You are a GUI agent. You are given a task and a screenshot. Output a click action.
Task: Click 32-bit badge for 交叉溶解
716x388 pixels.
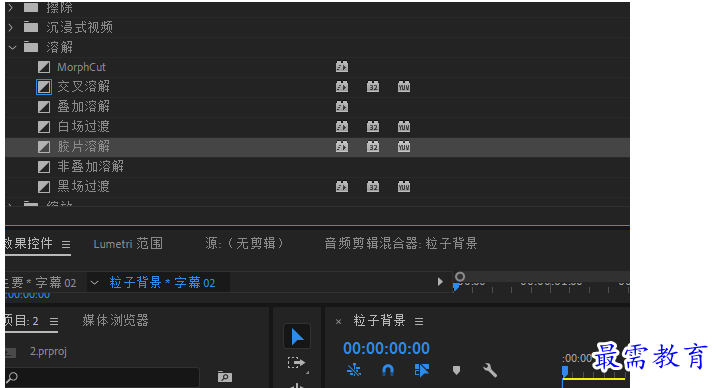click(373, 87)
